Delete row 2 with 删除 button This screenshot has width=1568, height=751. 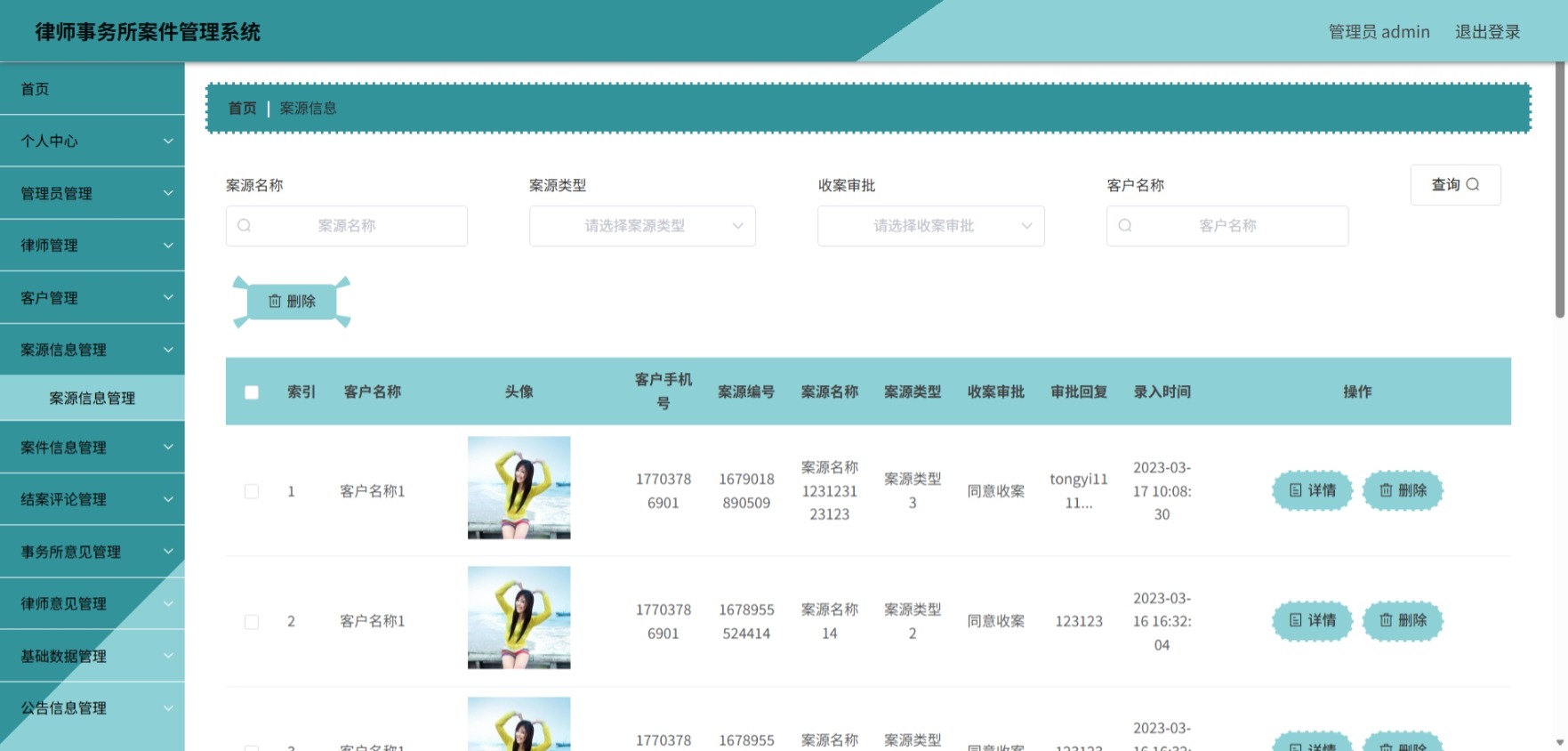coord(1403,620)
